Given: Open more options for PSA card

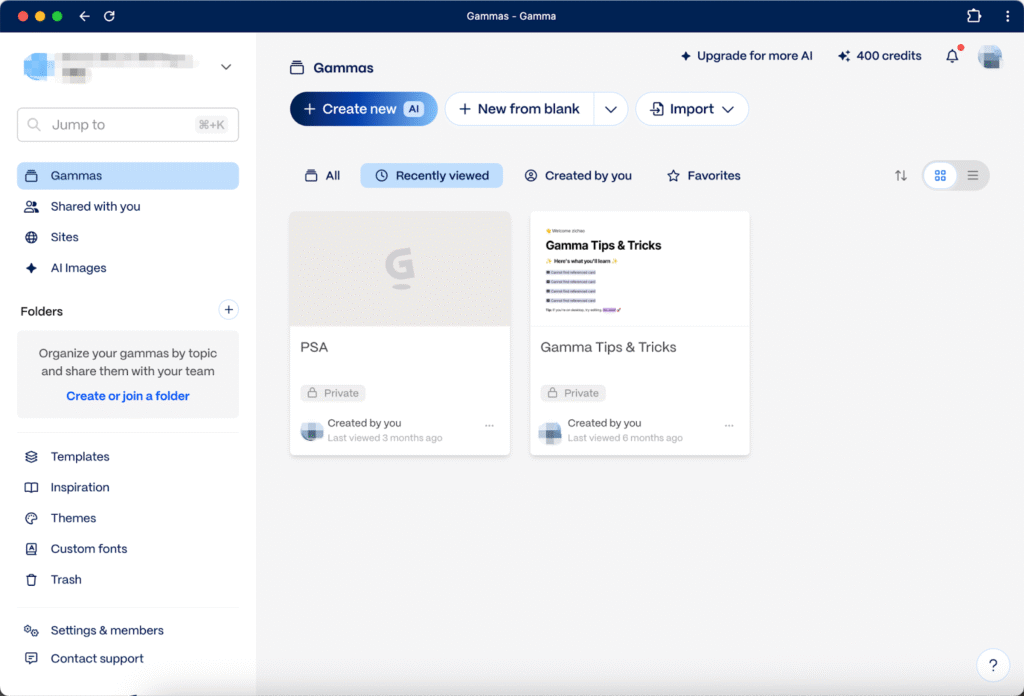Looking at the screenshot, I should coord(489,426).
